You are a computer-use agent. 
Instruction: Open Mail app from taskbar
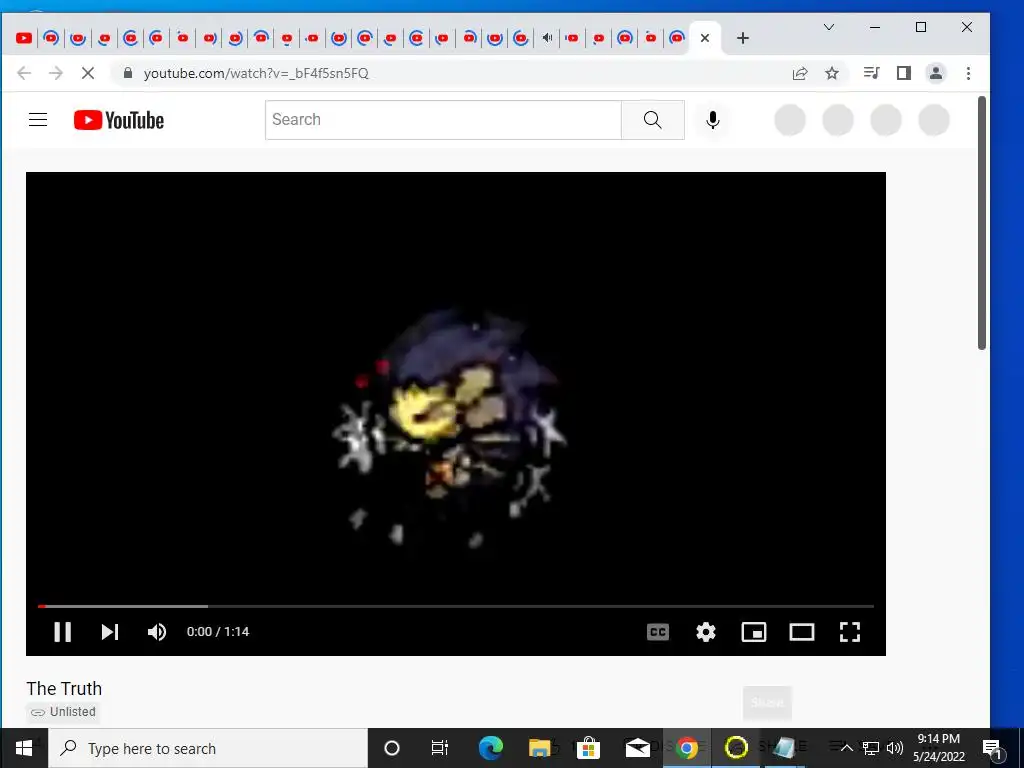[637, 748]
